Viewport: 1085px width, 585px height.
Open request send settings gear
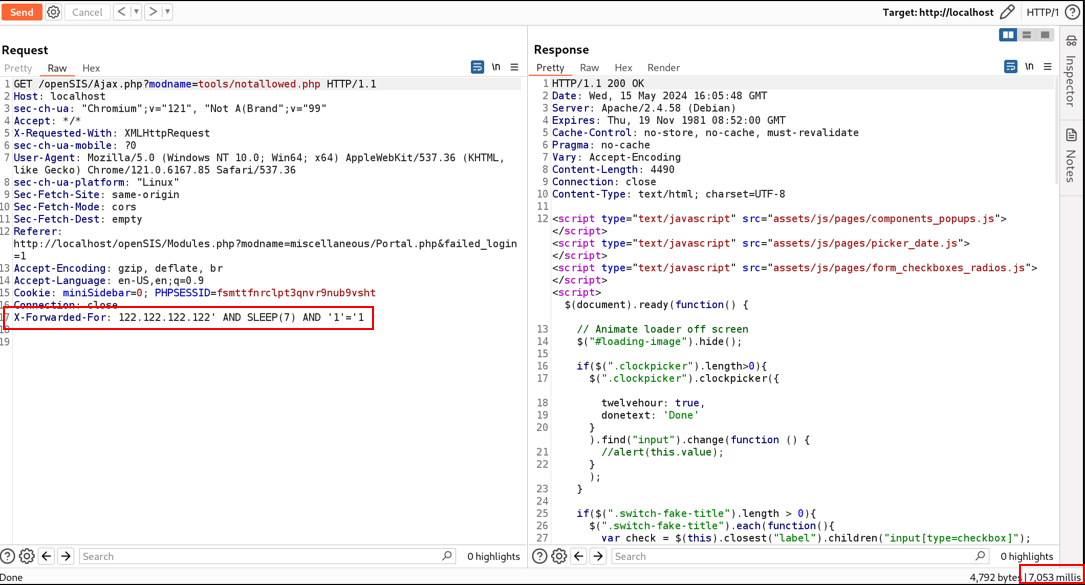pyautogui.click(x=53, y=12)
